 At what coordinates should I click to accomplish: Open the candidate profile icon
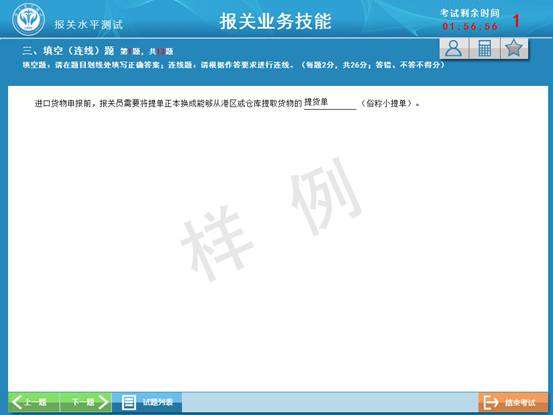tap(454, 48)
